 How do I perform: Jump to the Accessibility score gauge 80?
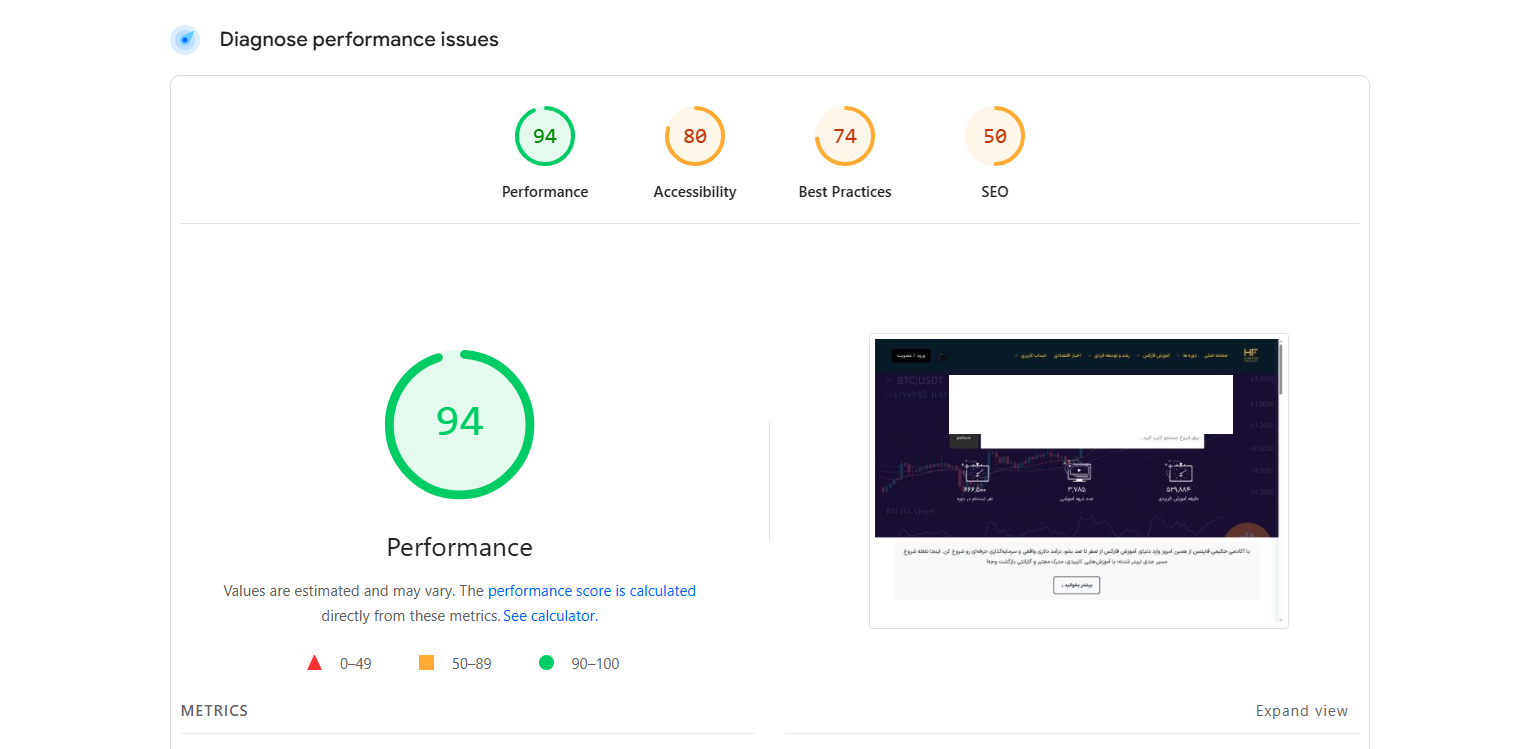tap(695, 136)
